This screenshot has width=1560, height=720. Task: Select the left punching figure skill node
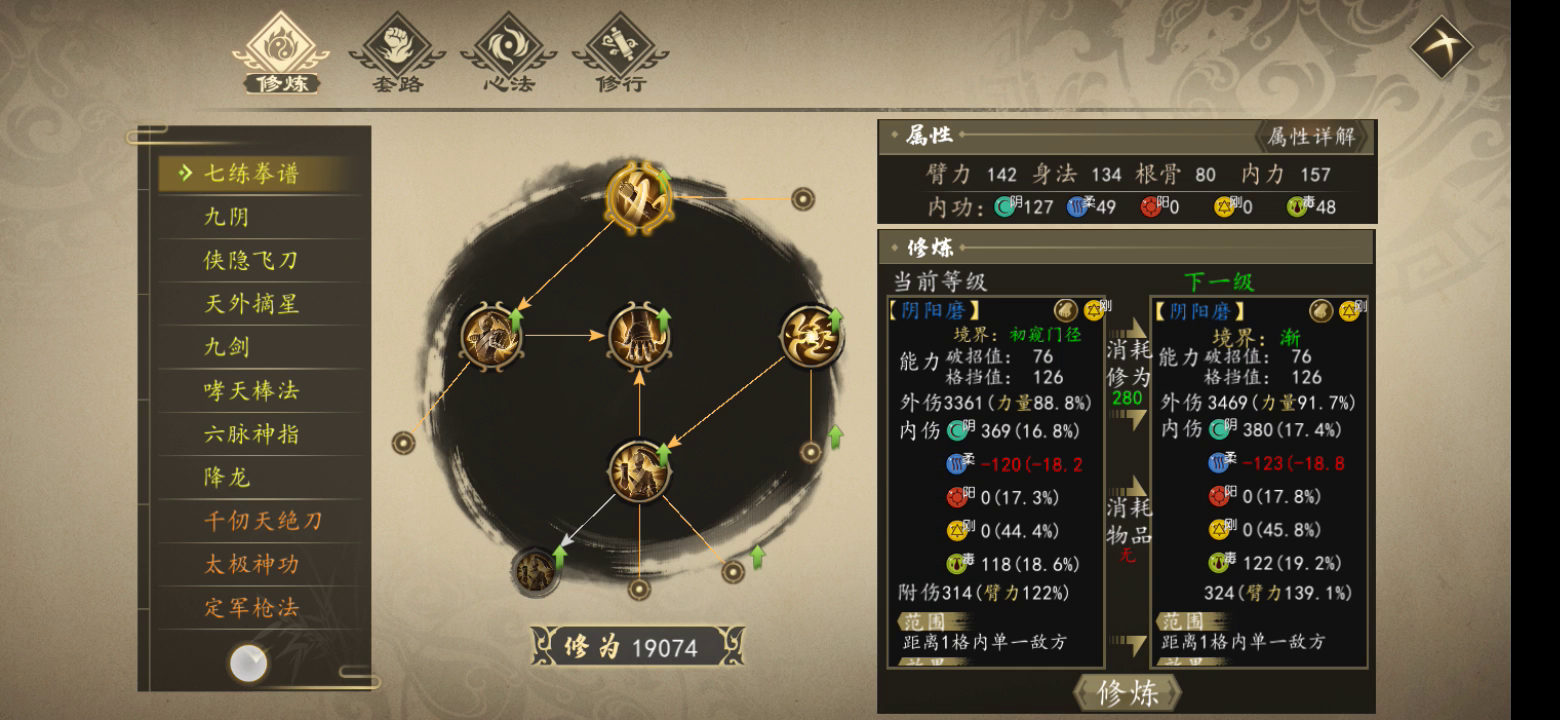tap(491, 336)
